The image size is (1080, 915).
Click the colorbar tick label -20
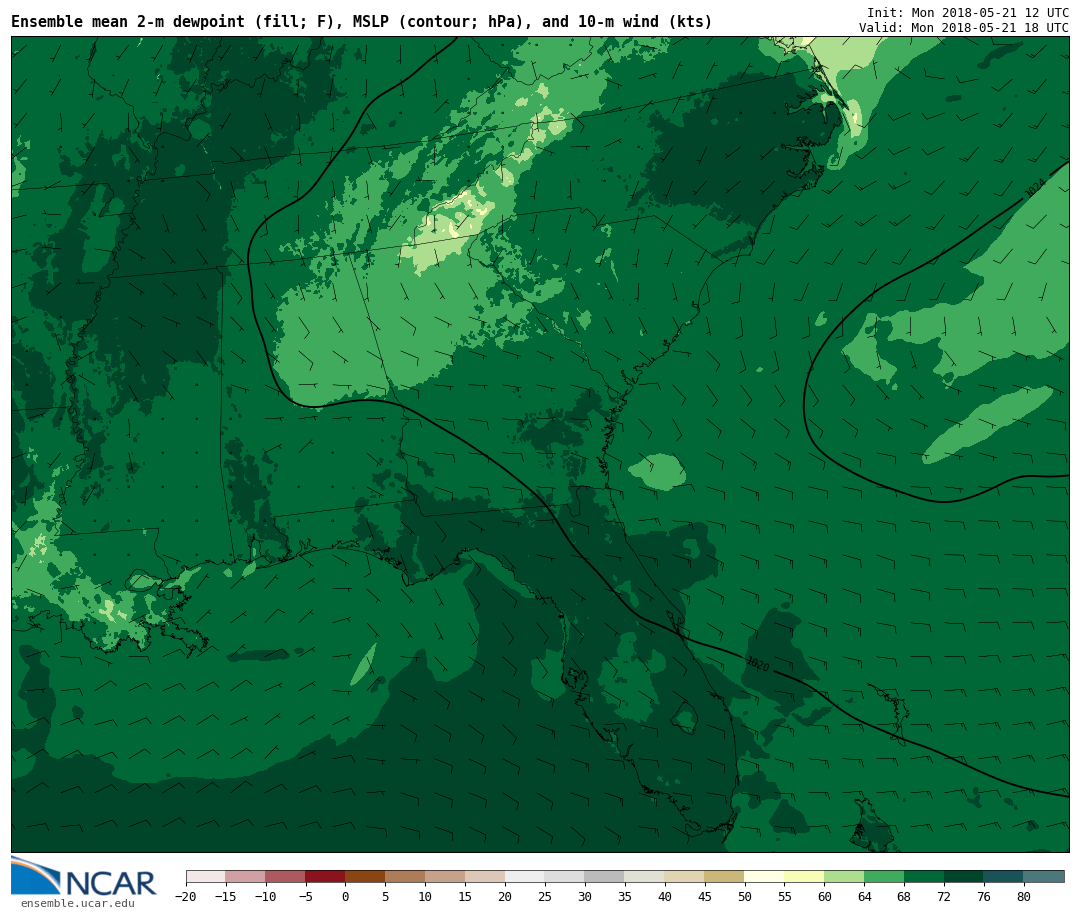pos(186,897)
